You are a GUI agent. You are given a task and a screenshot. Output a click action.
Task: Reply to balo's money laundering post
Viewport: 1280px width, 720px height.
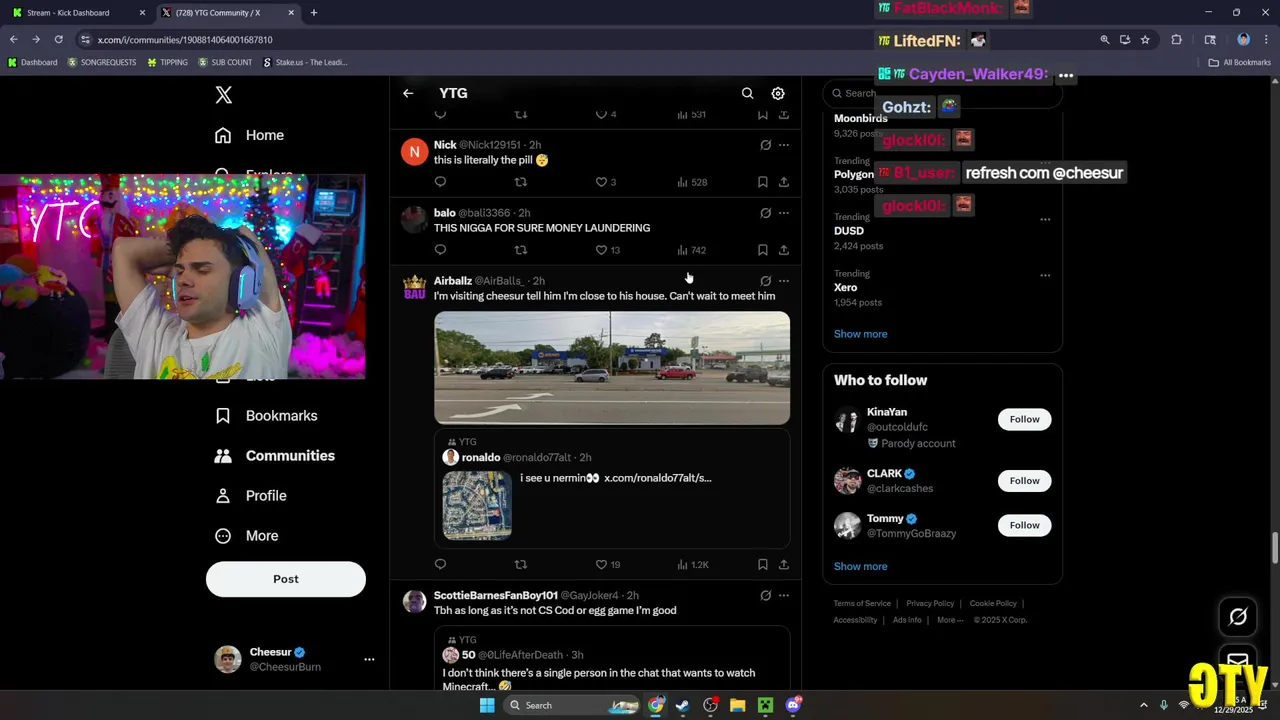(440, 250)
